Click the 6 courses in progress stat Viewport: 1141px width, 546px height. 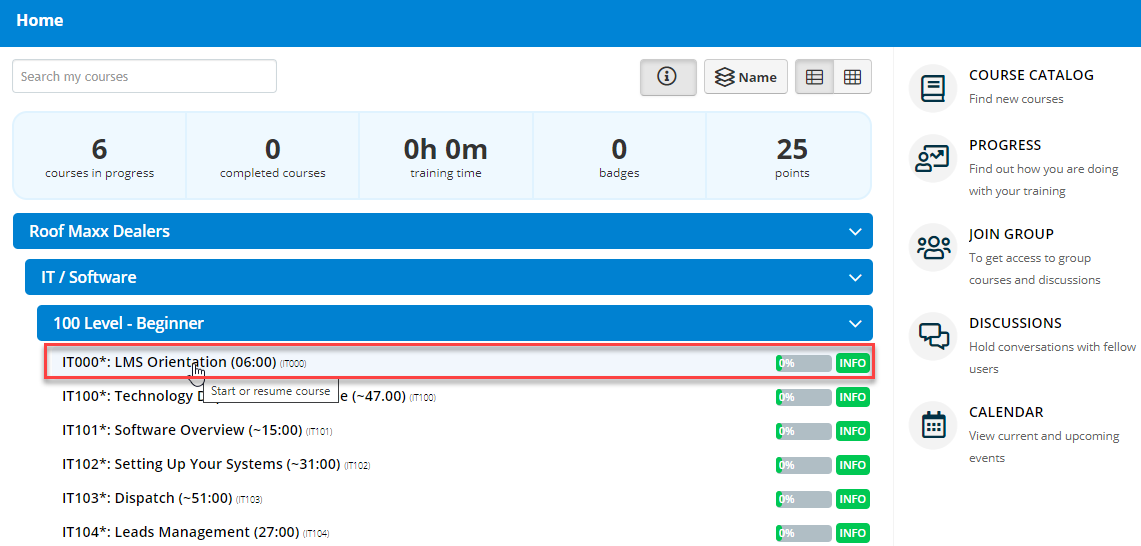tap(100, 156)
